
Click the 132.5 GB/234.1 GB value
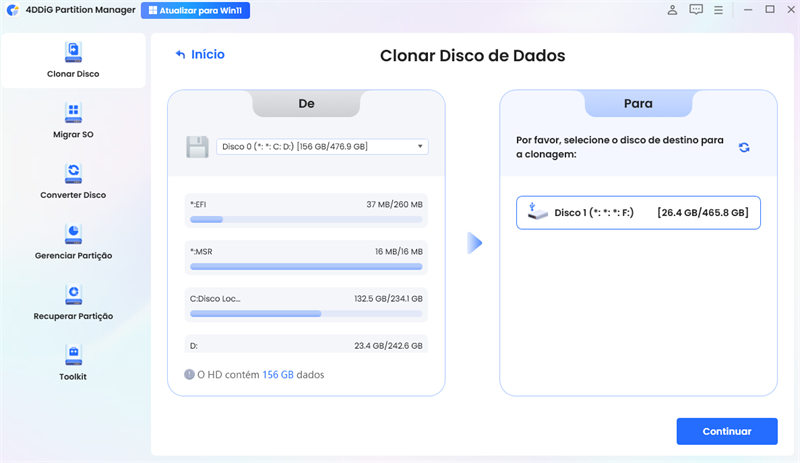[x=388, y=299]
